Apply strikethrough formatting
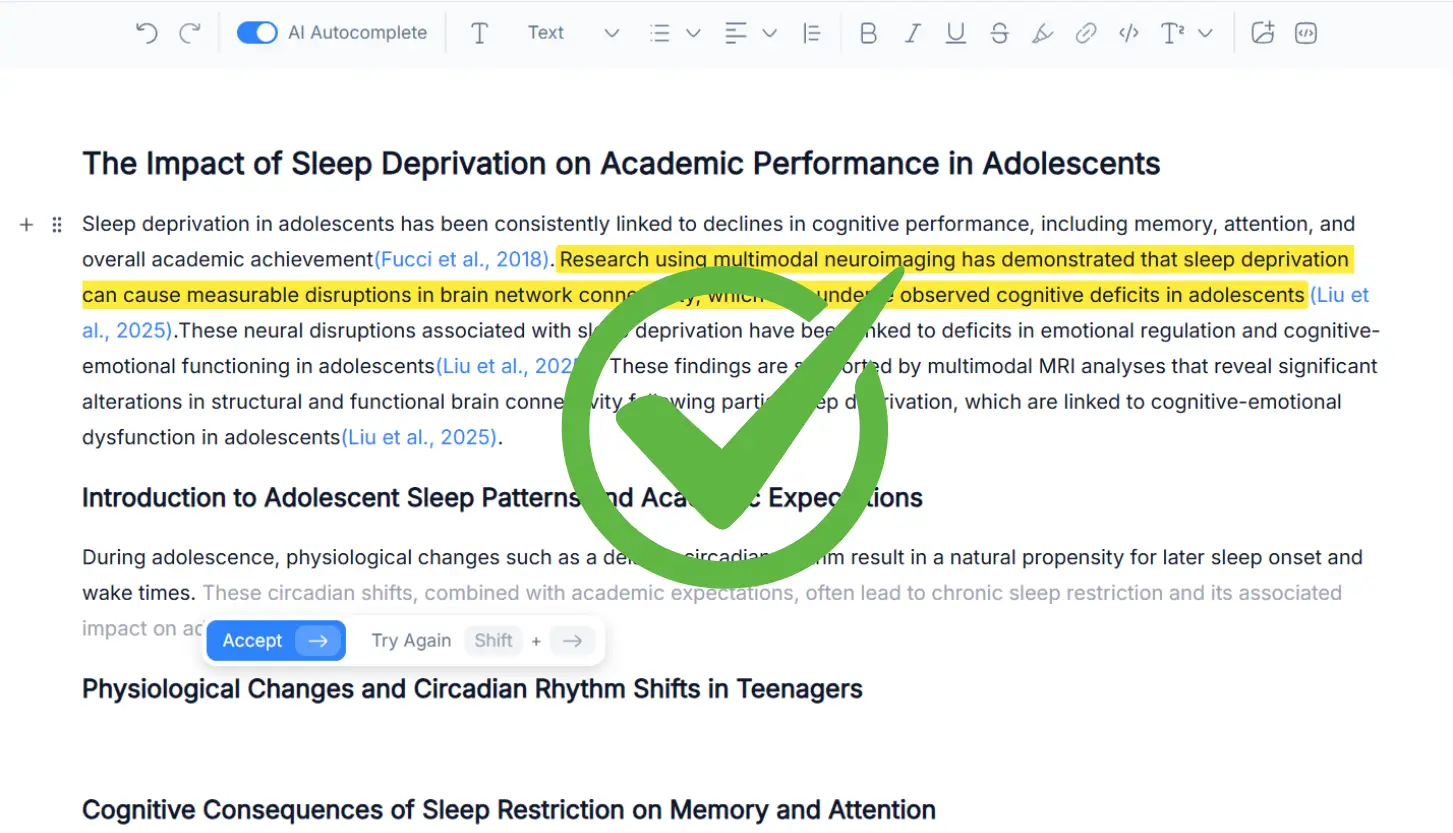This screenshot has width=1453, height=833. 999,33
